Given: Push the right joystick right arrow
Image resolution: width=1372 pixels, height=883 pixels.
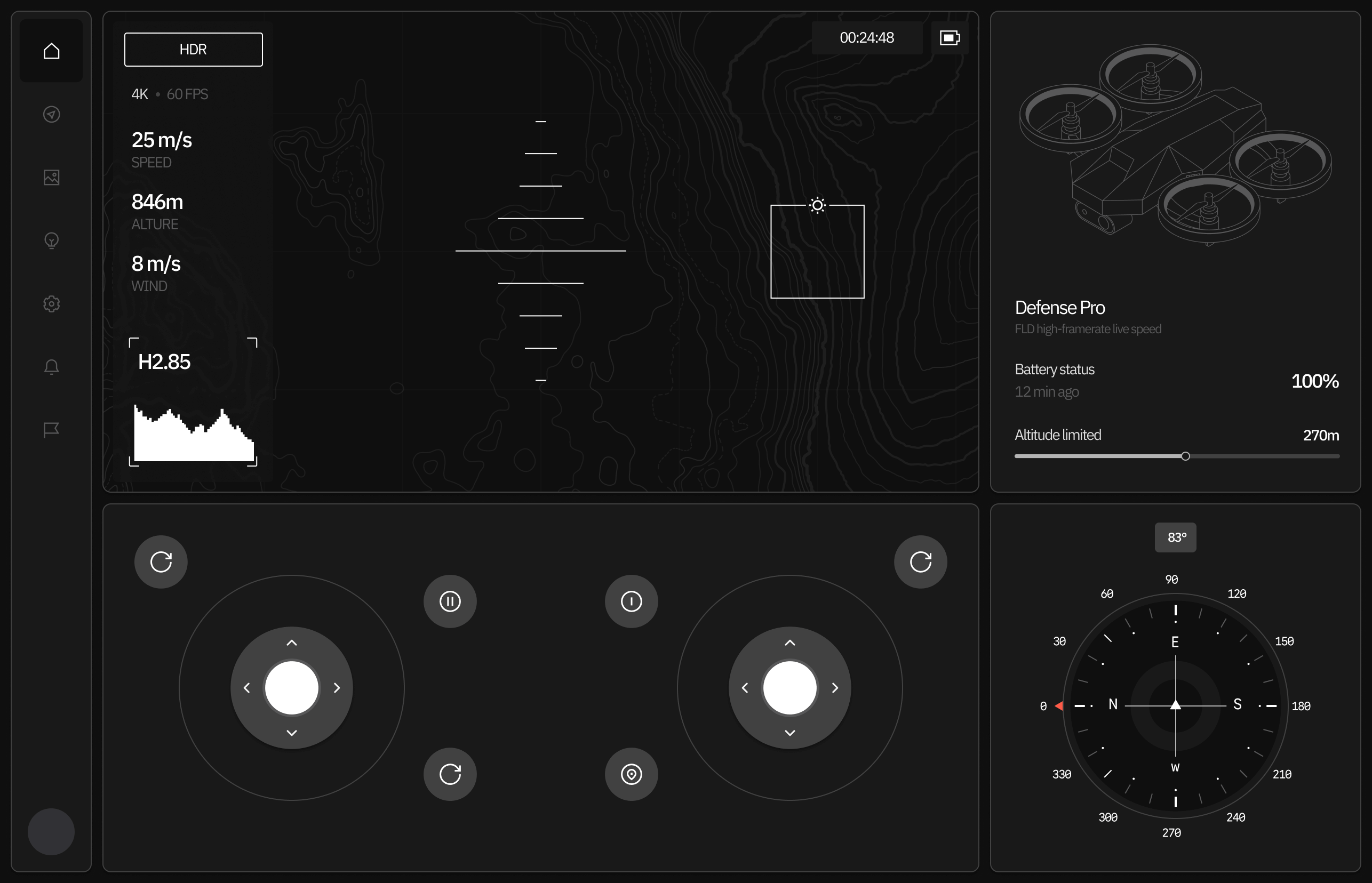Looking at the screenshot, I should tap(835, 687).
